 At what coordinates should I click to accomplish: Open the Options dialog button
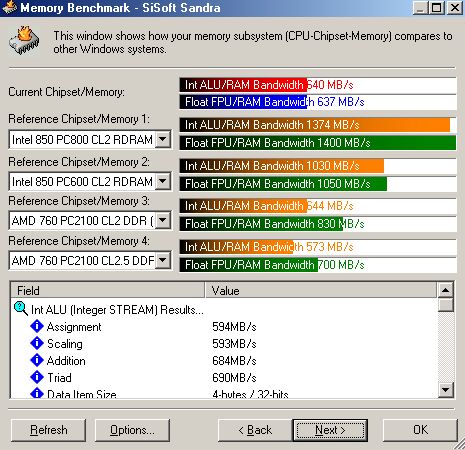click(132, 430)
